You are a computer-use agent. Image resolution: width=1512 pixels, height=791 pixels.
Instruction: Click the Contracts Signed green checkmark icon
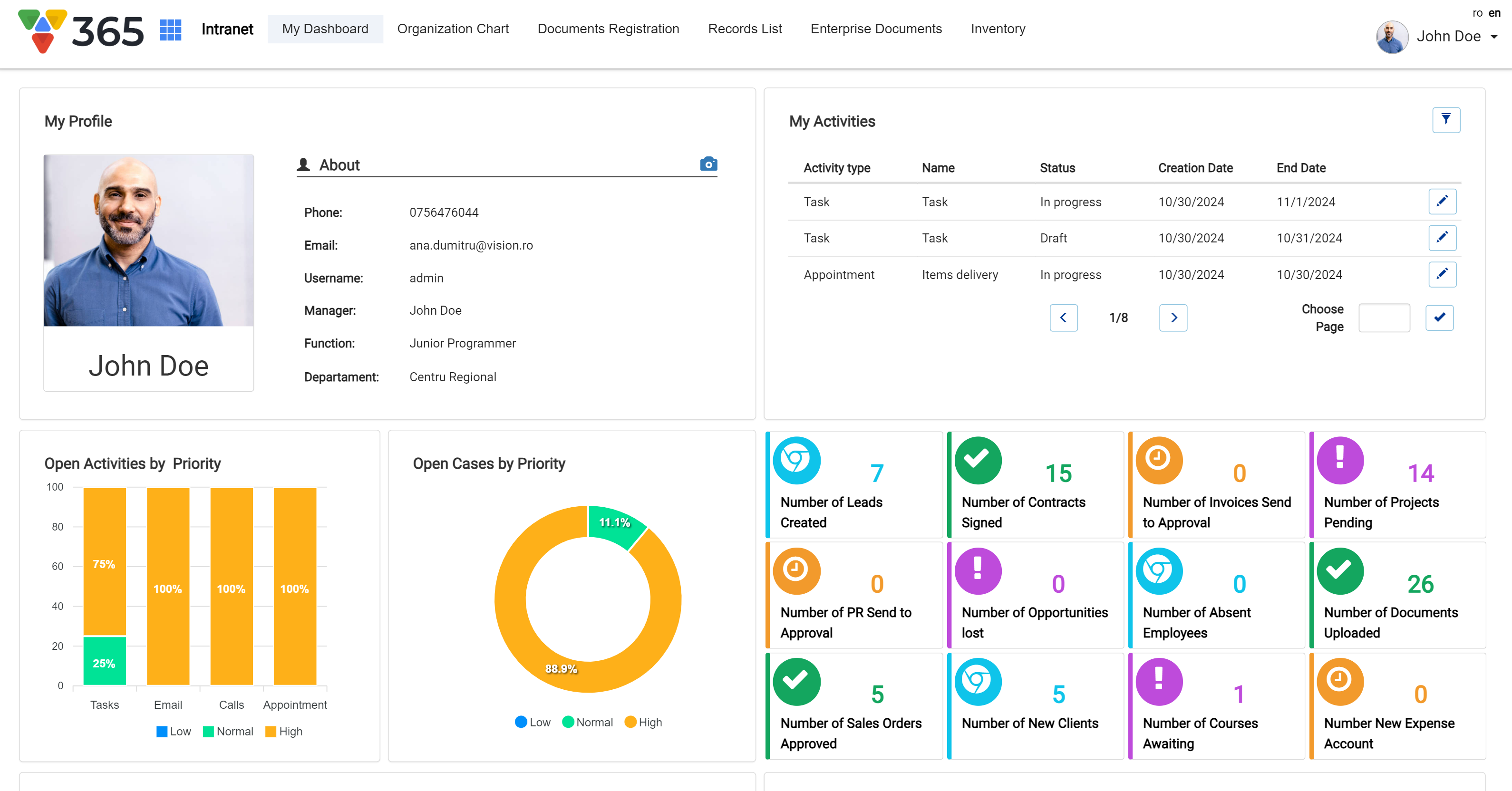tap(978, 460)
